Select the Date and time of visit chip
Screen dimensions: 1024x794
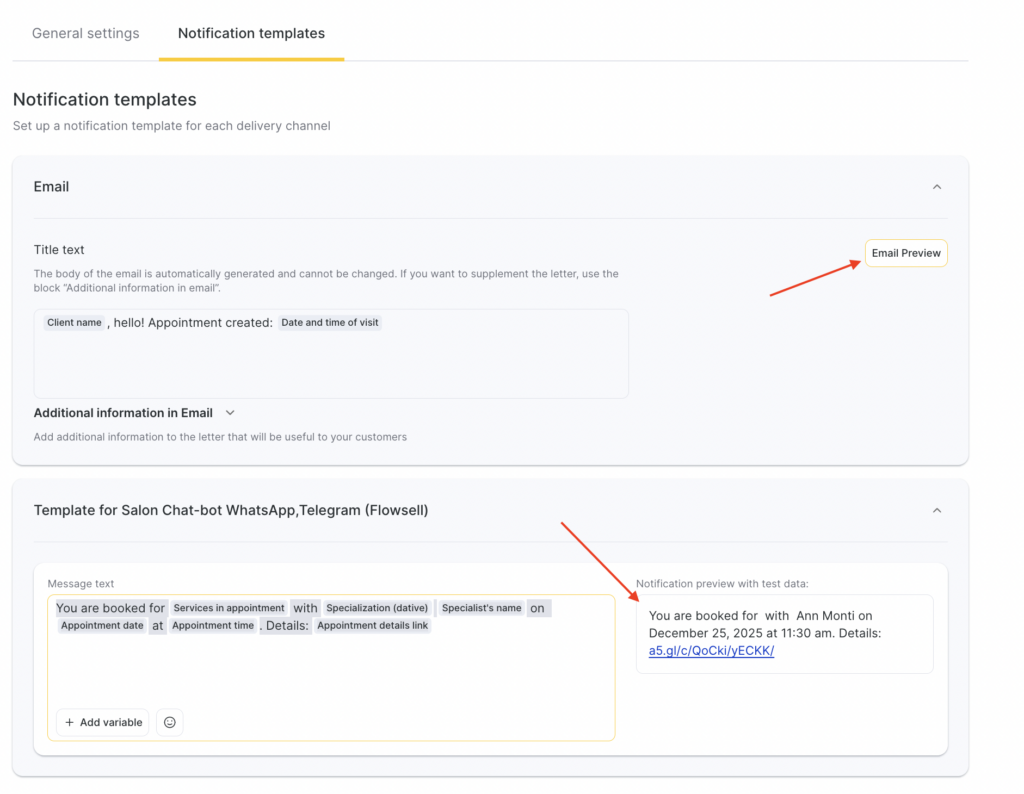click(330, 323)
